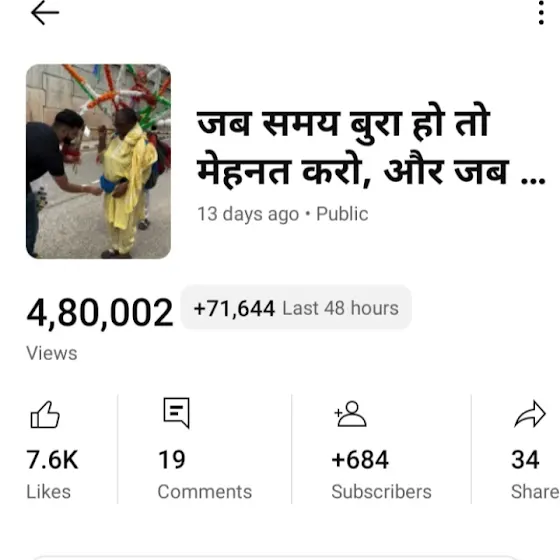Tap the Comments speech bubble icon
Screen dimensions: 560x560
(x=176, y=412)
